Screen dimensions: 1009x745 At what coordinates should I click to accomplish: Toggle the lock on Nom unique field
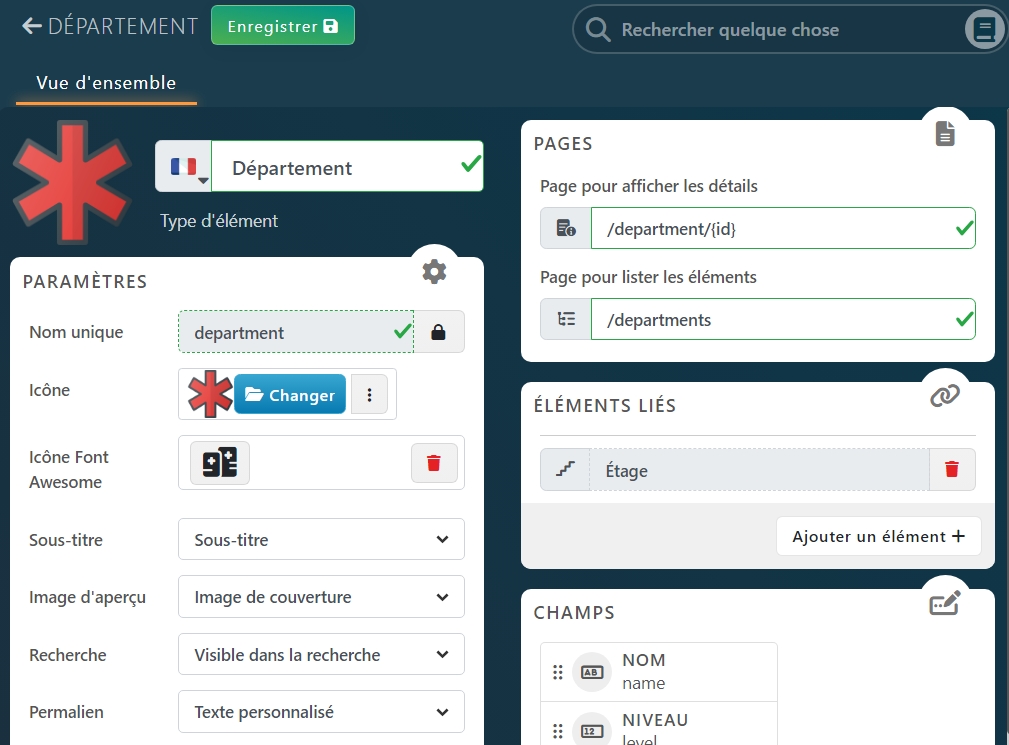click(438, 333)
